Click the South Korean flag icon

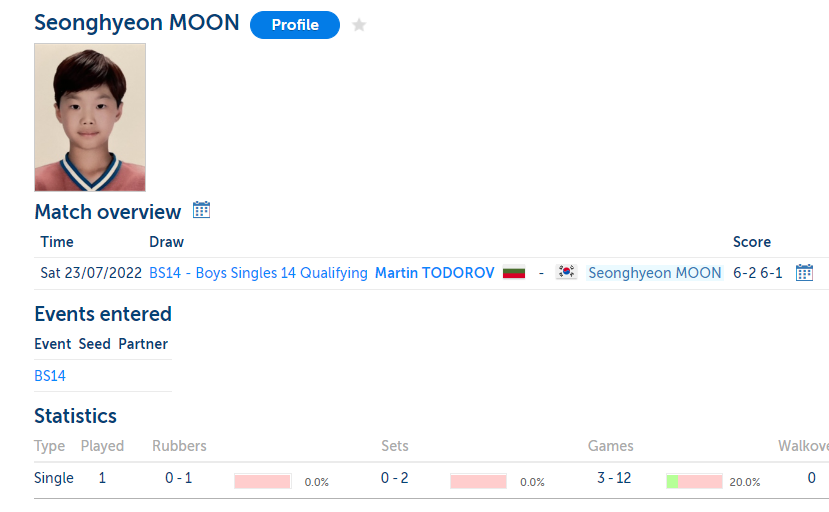(x=566, y=272)
